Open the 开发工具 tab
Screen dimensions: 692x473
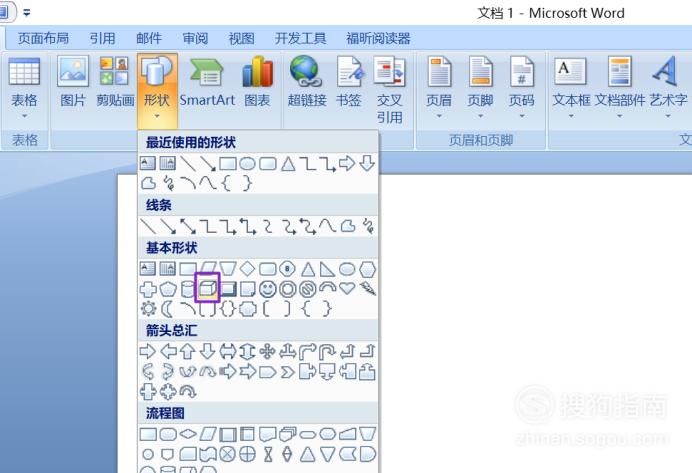(x=301, y=38)
